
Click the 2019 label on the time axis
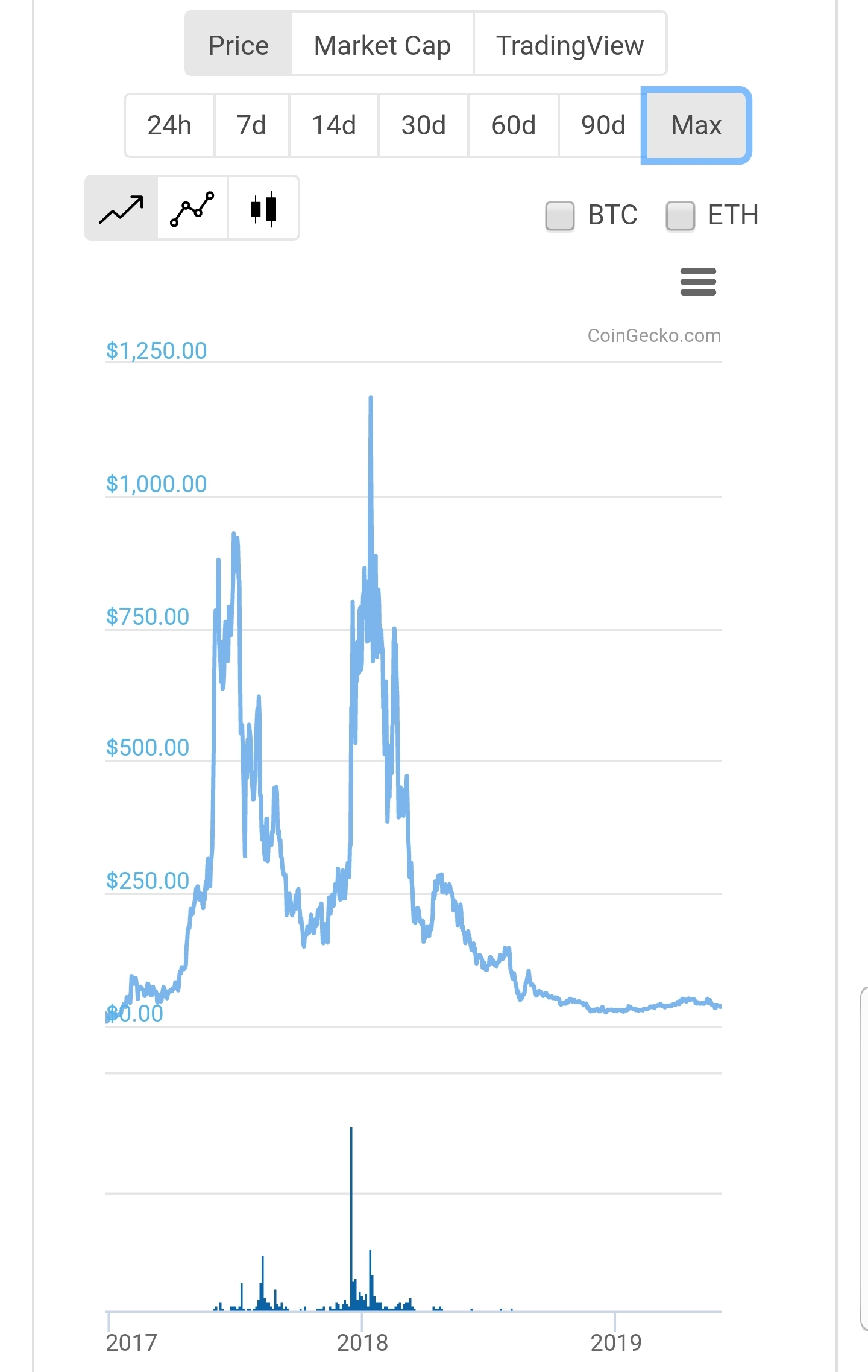pos(616,1342)
